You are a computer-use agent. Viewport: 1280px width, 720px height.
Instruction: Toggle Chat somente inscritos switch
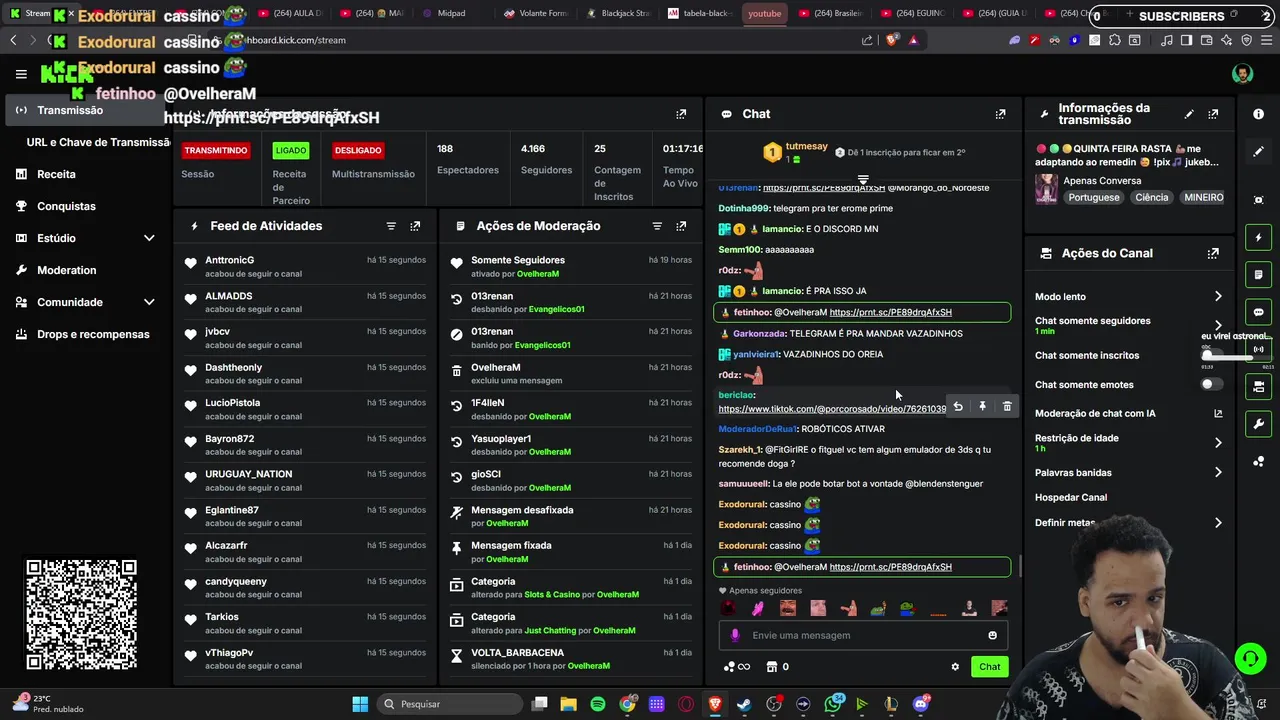coord(1212,356)
